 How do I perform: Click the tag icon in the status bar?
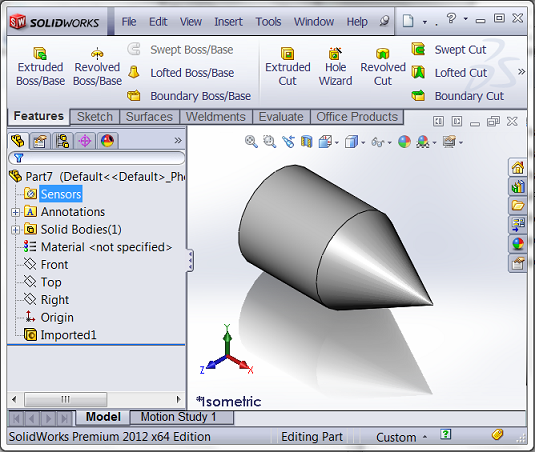point(497,434)
